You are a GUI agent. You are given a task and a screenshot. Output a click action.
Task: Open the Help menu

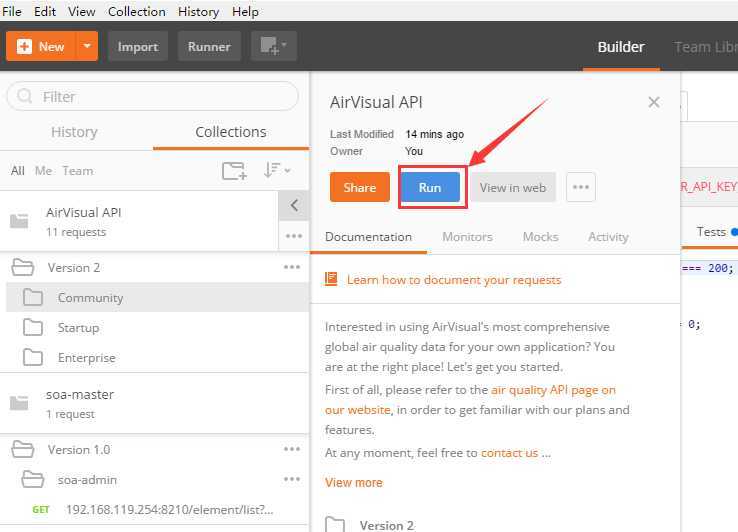245,11
